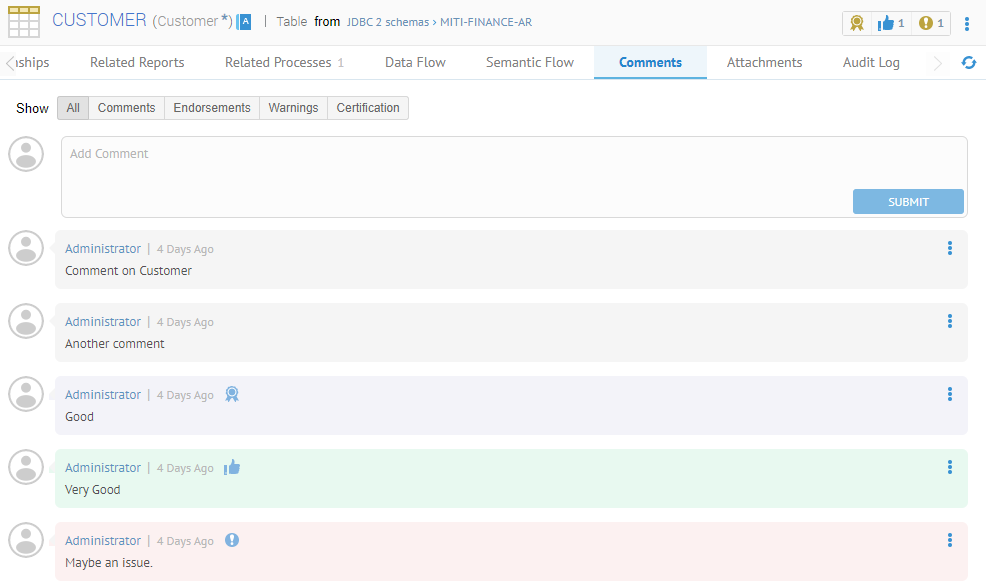Viewport: 986px width, 584px height.
Task: Show only Endorsements in the filter
Action: coord(212,108)
